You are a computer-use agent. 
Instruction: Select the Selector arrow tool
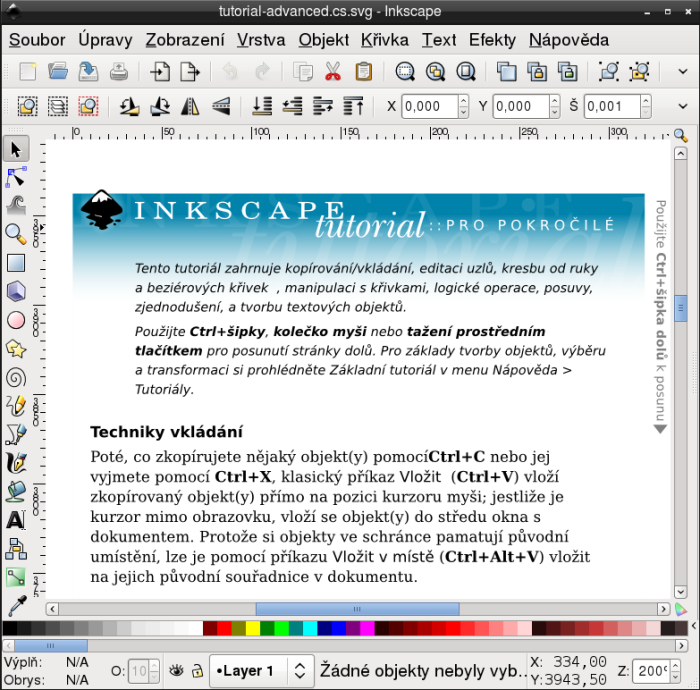pos(16,149)
